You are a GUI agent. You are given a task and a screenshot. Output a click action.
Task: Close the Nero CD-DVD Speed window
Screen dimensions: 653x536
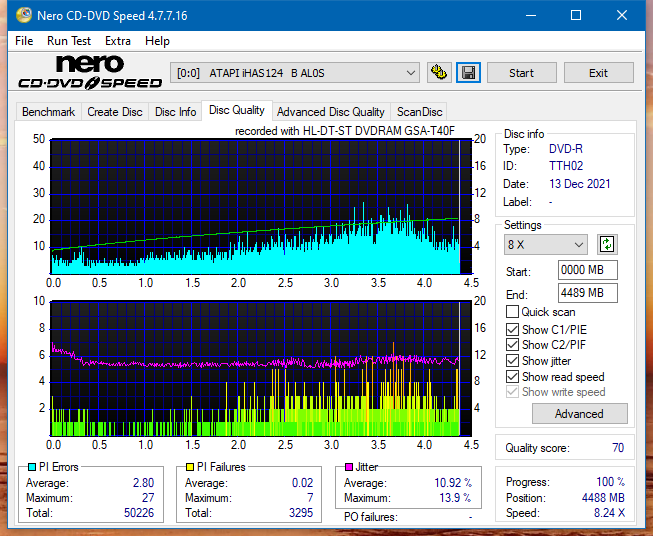point(622,15)
